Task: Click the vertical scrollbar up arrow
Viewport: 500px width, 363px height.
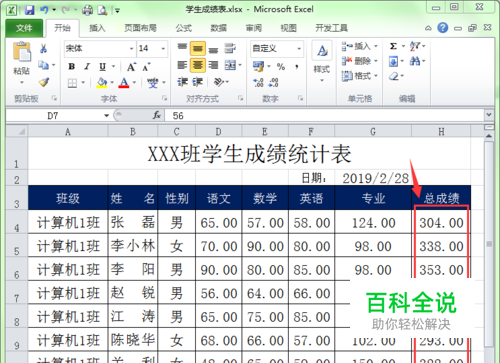Action: click(489, 136)
